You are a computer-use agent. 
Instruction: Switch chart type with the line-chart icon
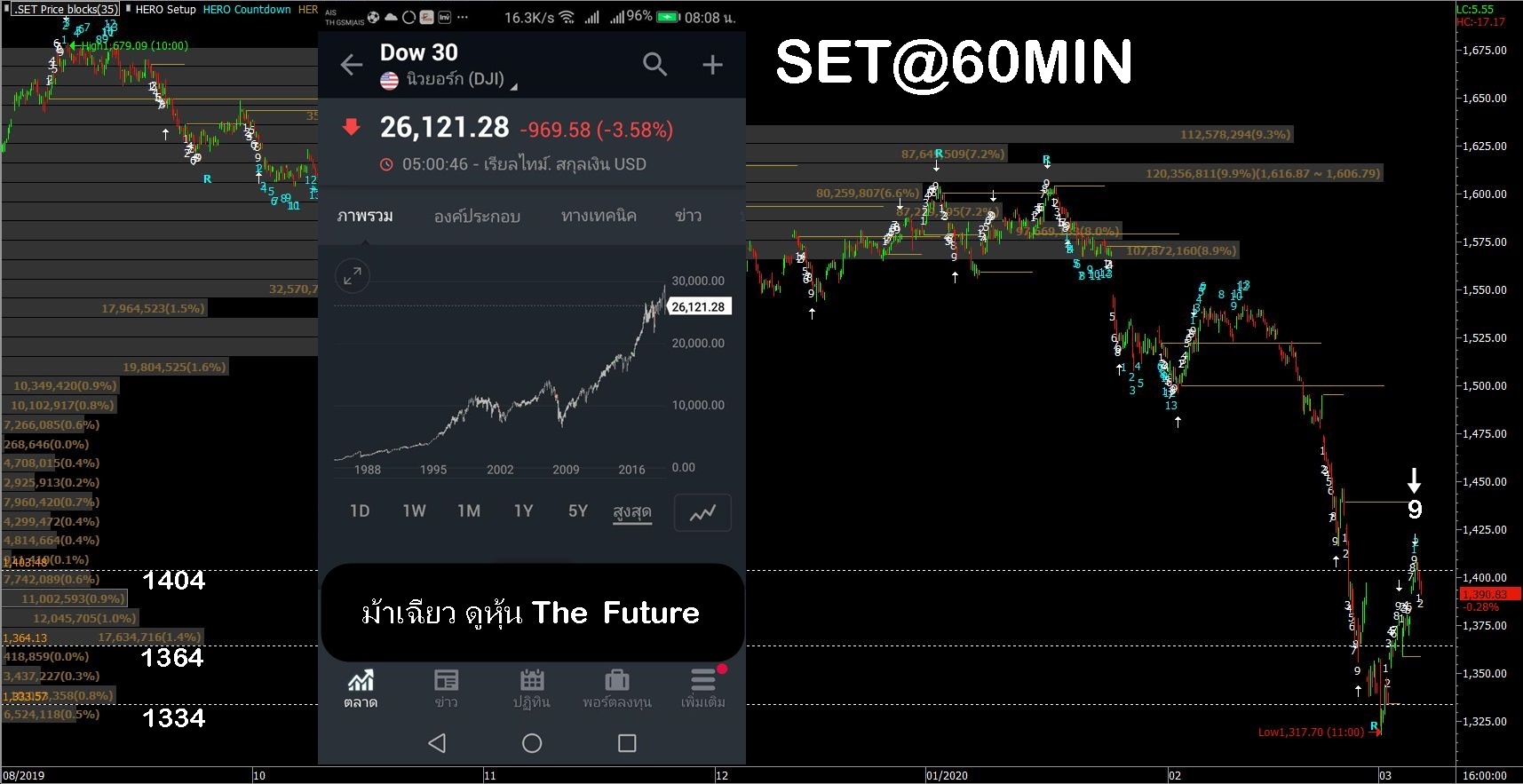tap(703, 512)
